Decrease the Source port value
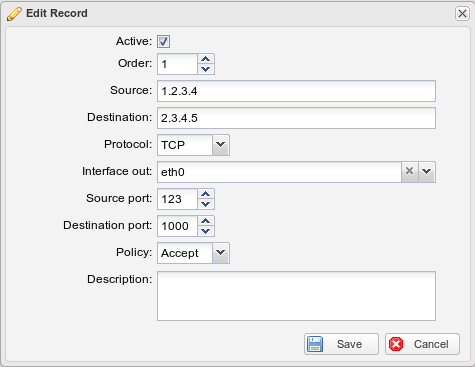This screenshot has height=367, width=475. pos(206,204)
